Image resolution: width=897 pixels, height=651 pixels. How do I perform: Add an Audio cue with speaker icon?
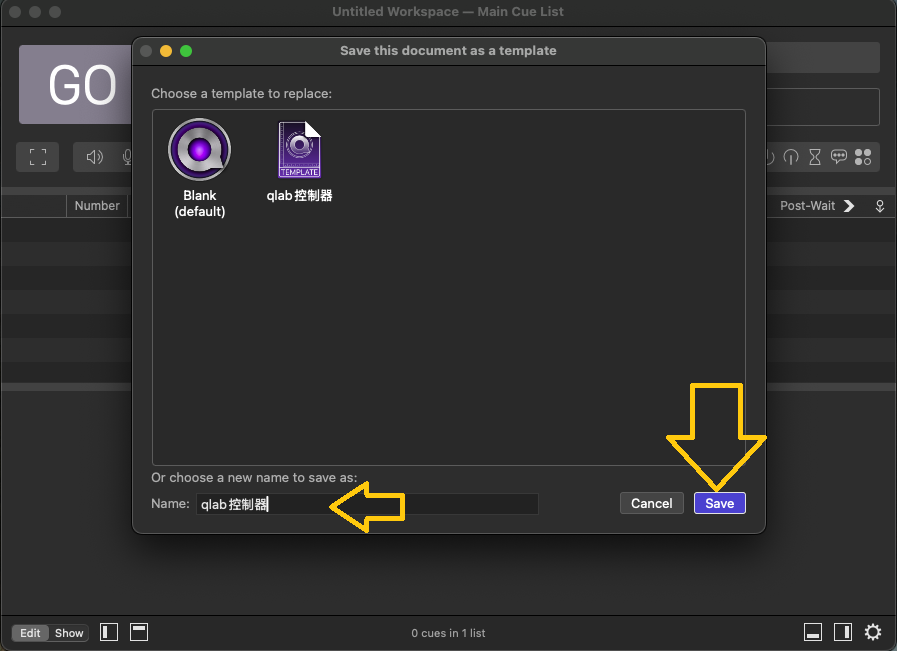point(94,157)
